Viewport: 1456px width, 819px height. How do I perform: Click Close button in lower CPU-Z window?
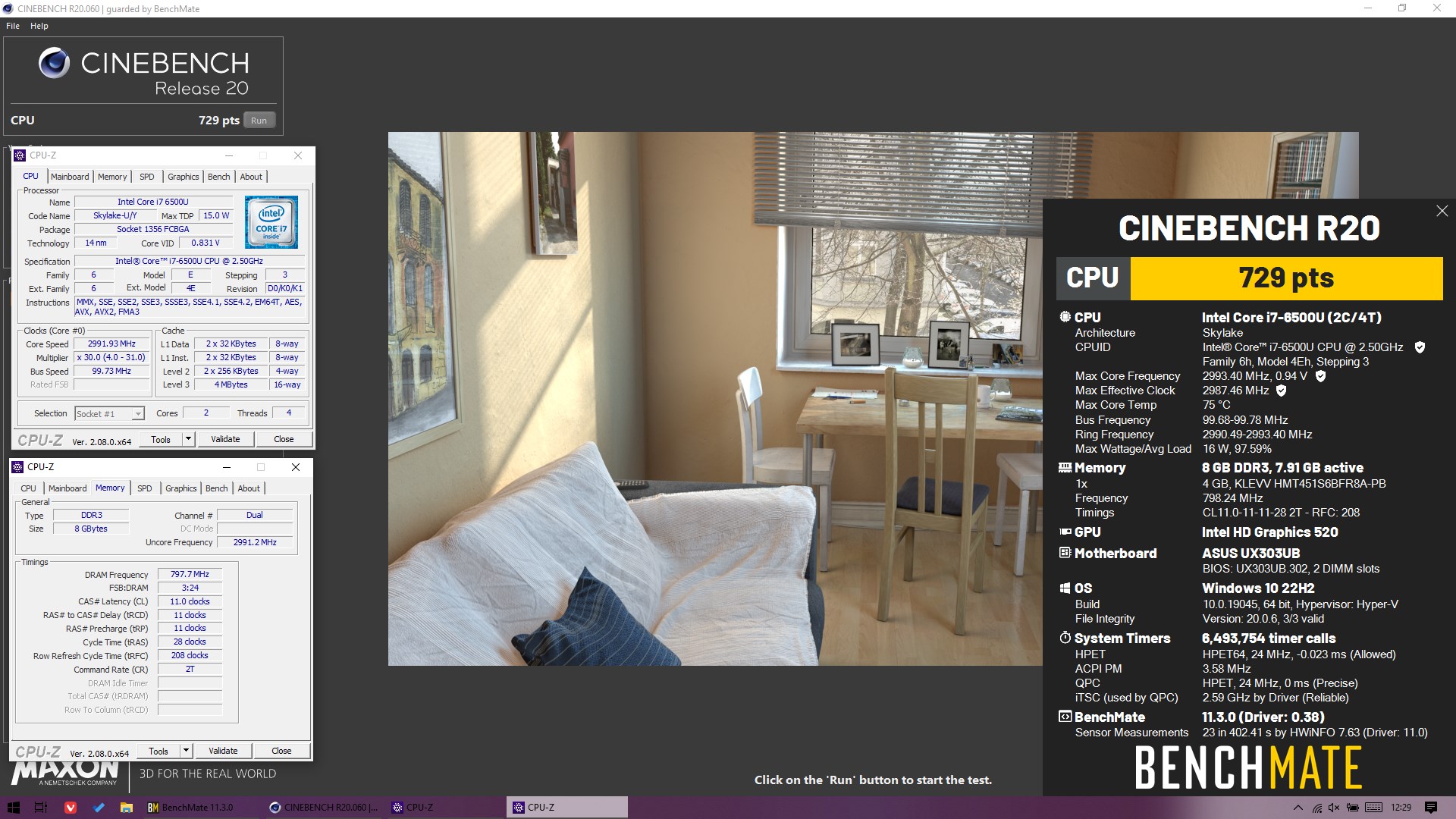(281, 751)
